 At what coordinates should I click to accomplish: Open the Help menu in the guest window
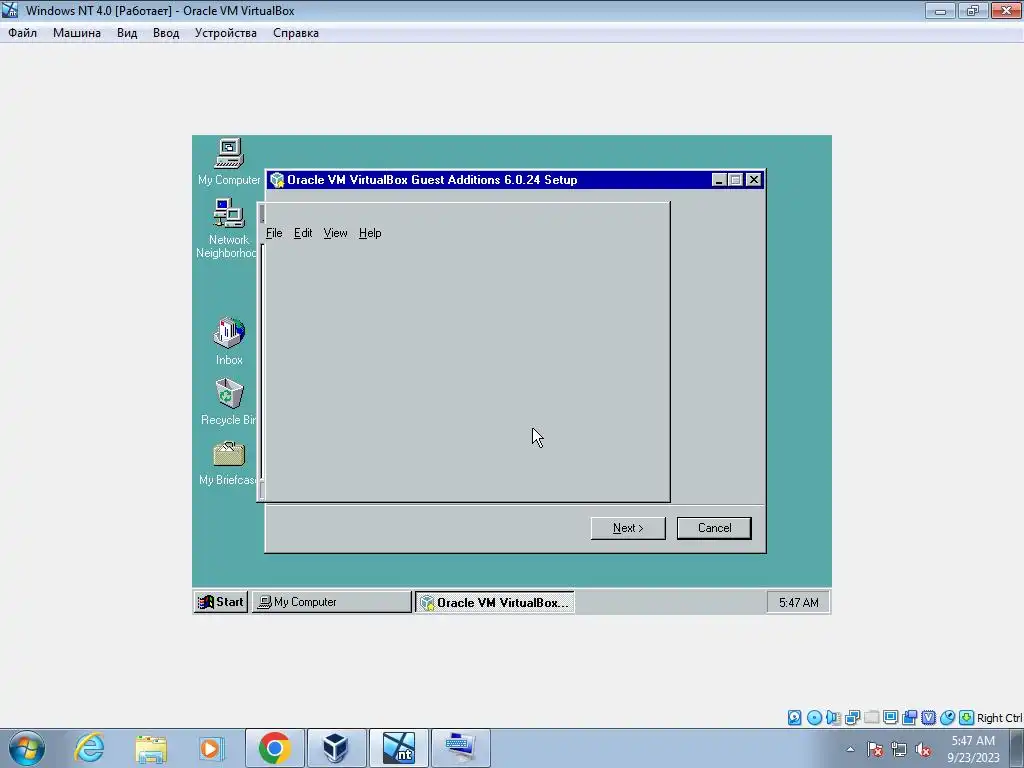click(370, 233)
